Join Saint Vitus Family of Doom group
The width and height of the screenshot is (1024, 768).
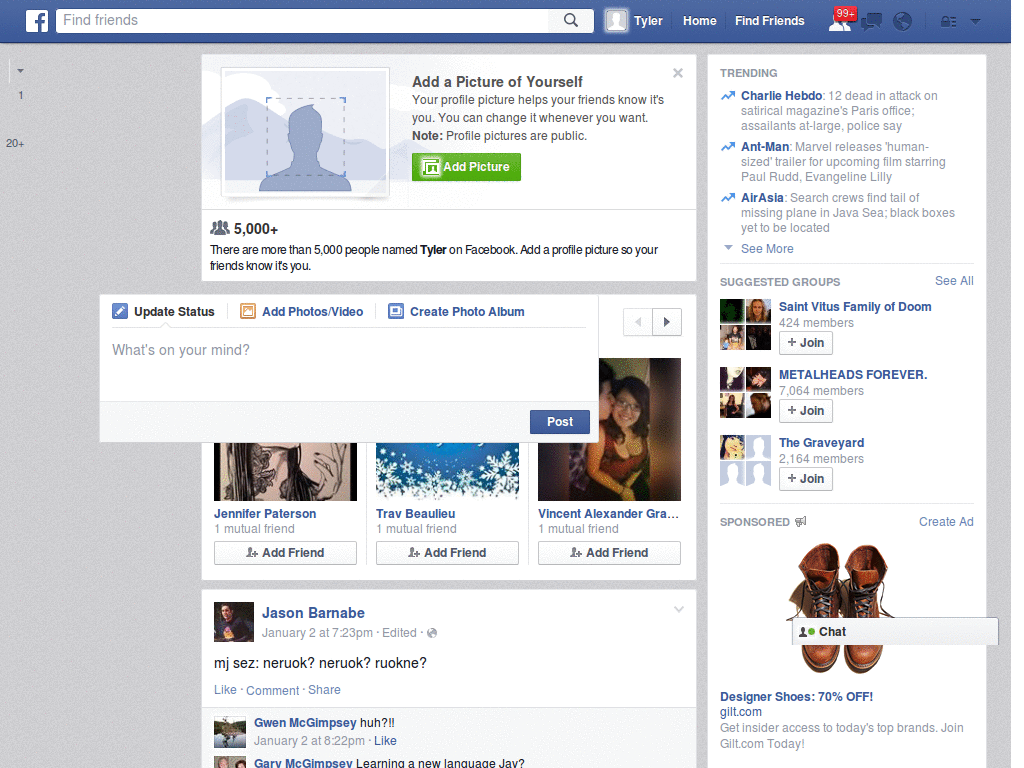click(x=806, y=343)
